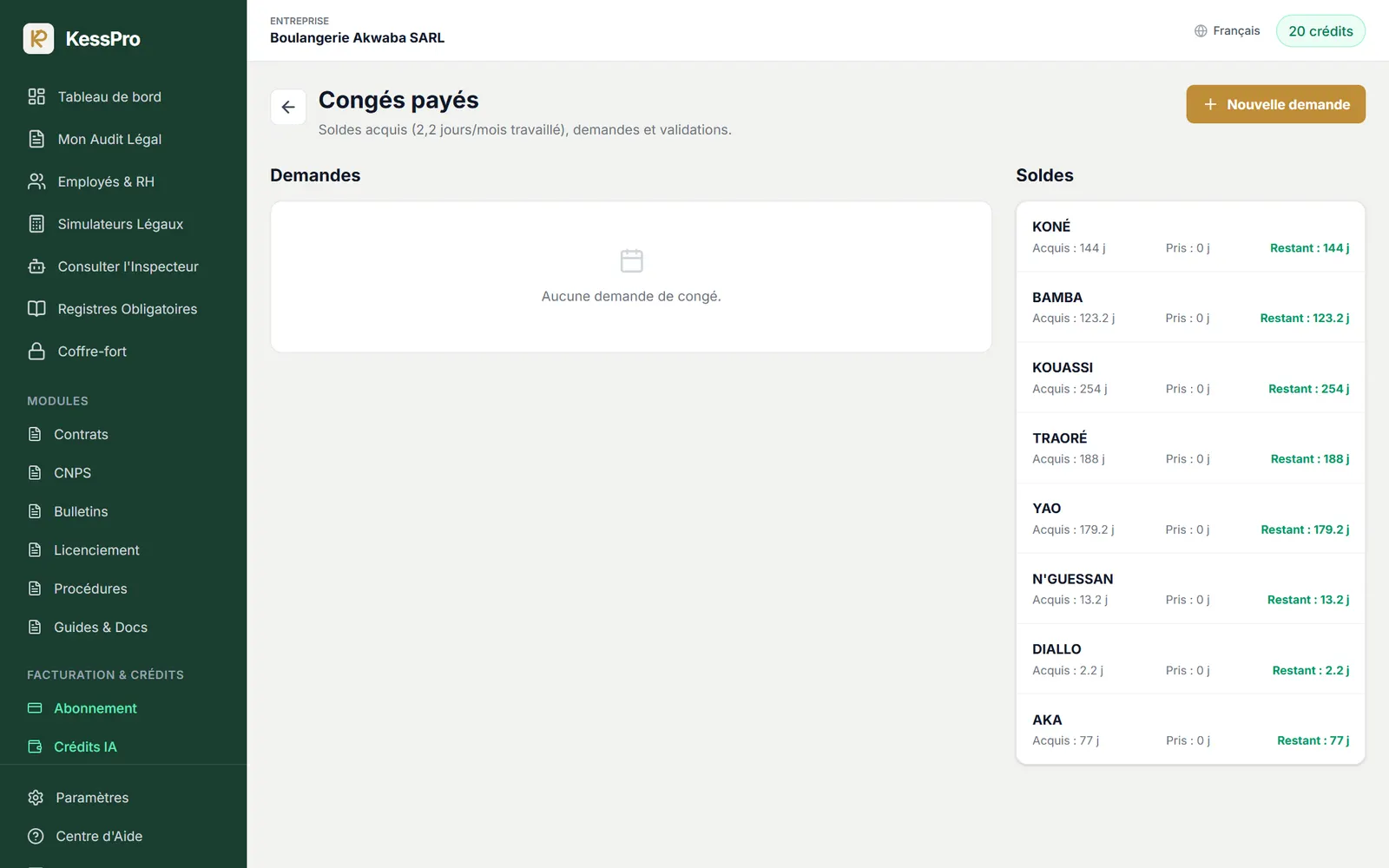Open the 20 crédits badge
Image resolution: width=1389 pixels, height=868 pixels.
[1320, 31]
